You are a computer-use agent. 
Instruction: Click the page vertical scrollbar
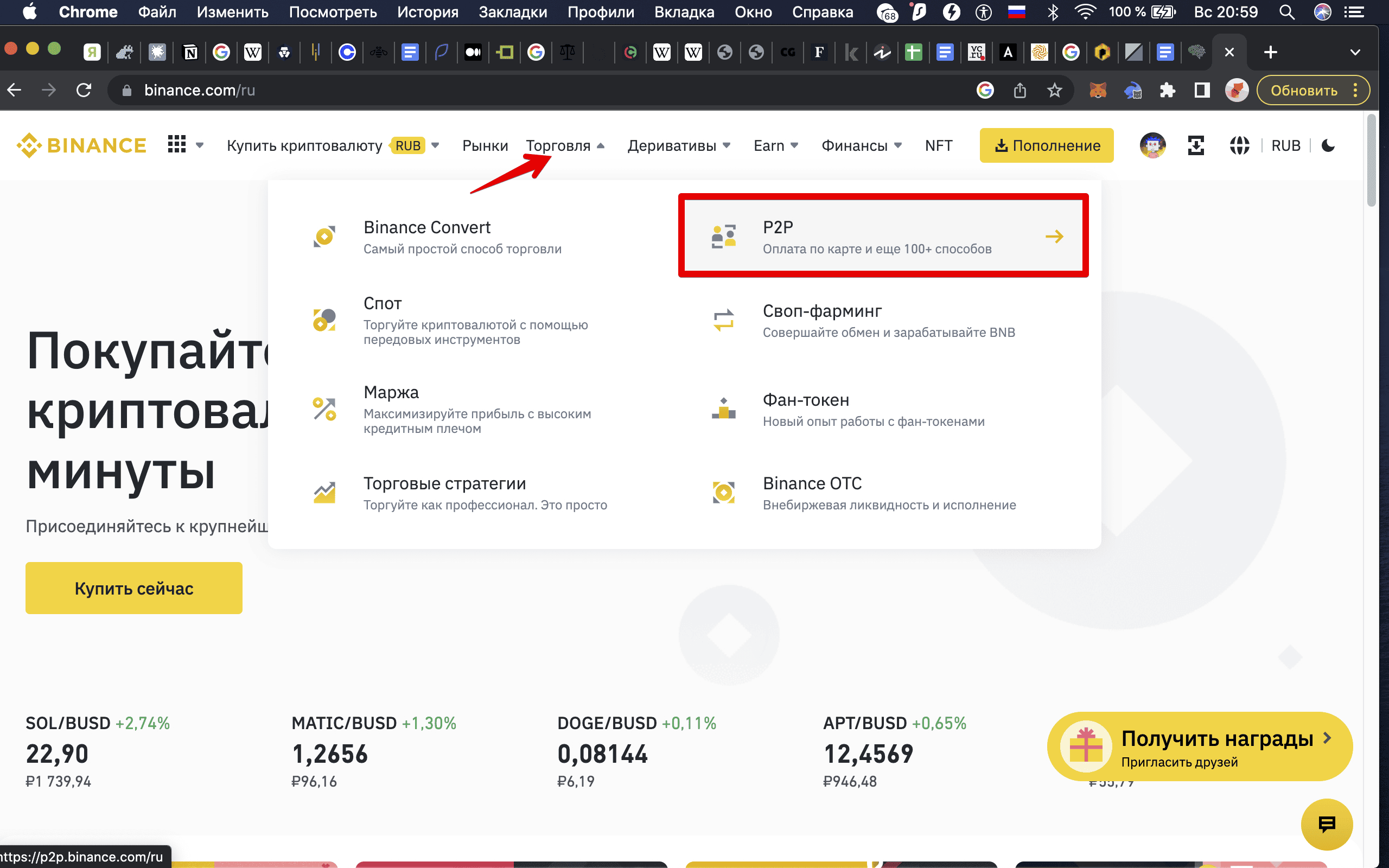(x=1371, y=161)
